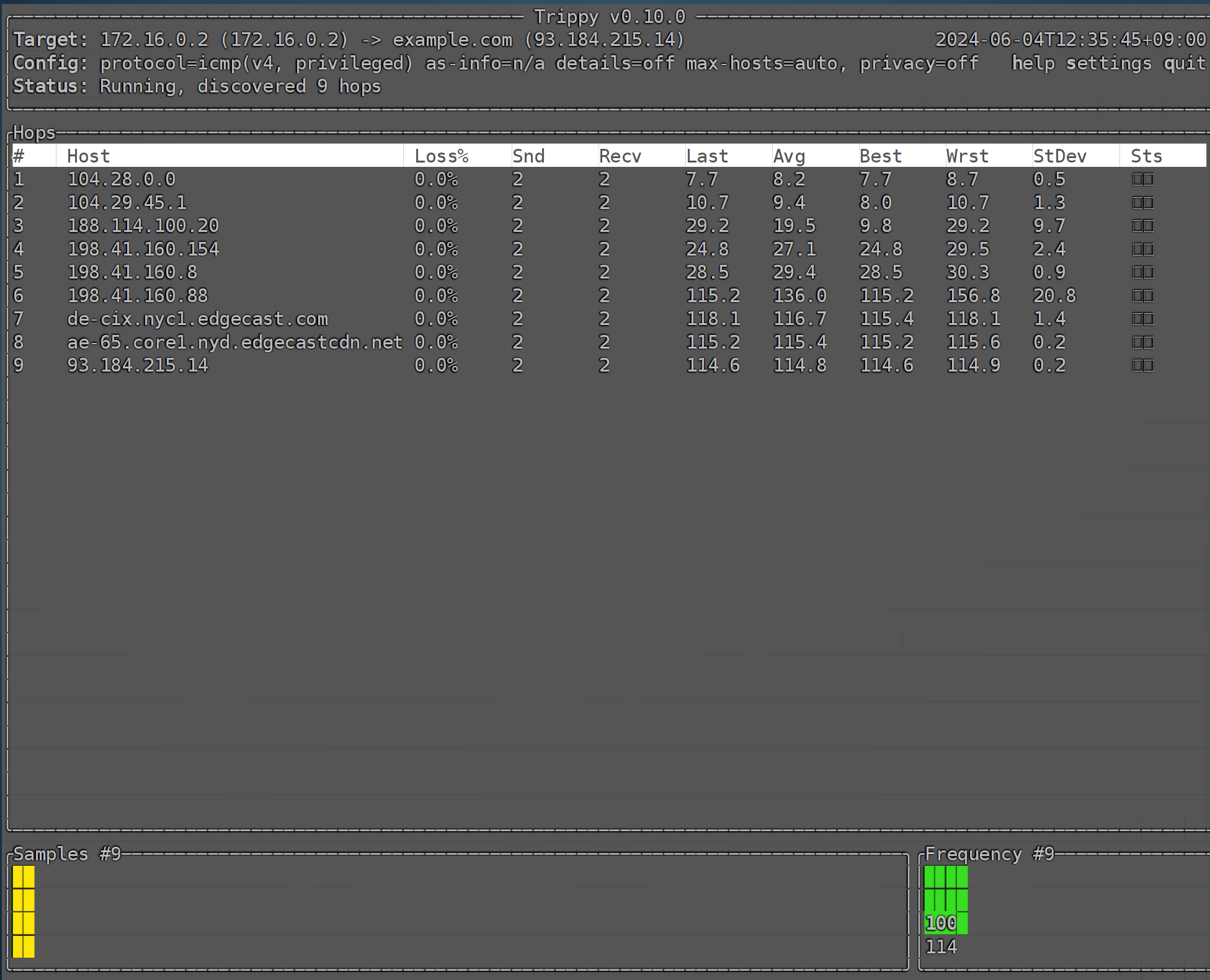Click quit in the header
The height and width of the screenshot is (980, 1210).
(x=1184, y=63)
